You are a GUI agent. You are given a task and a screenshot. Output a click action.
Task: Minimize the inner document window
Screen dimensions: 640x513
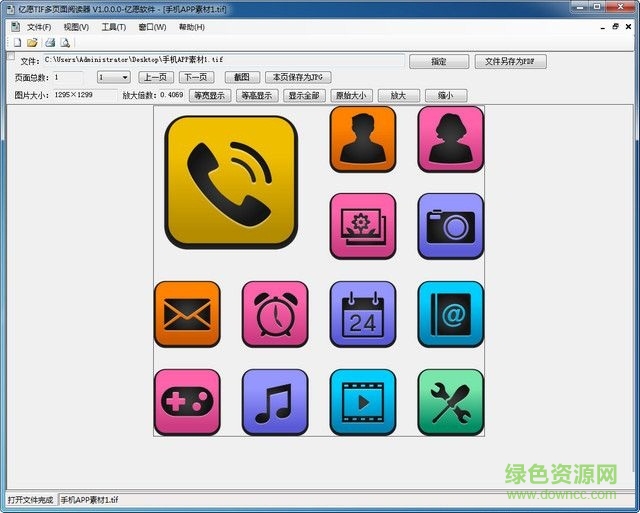(x=603, y=27)
